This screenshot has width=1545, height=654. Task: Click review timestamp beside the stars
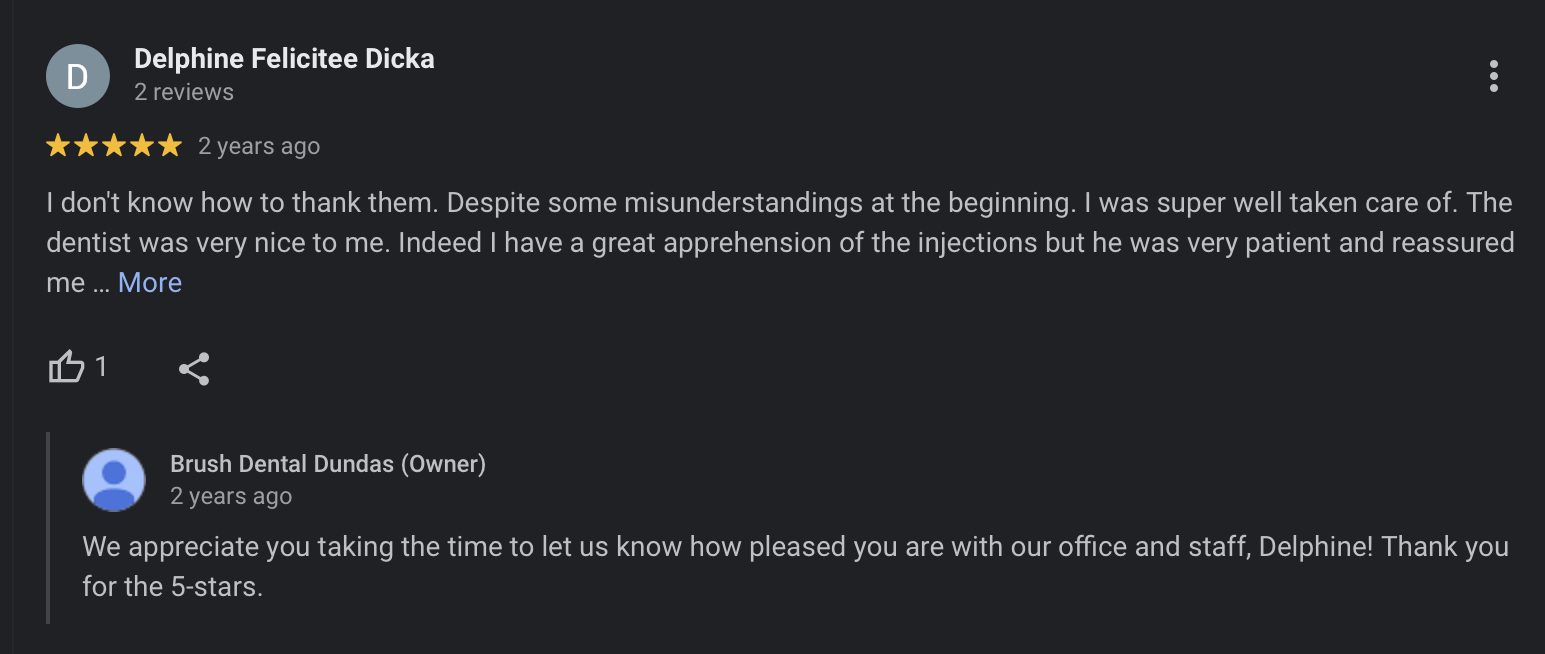pos(259,146)
